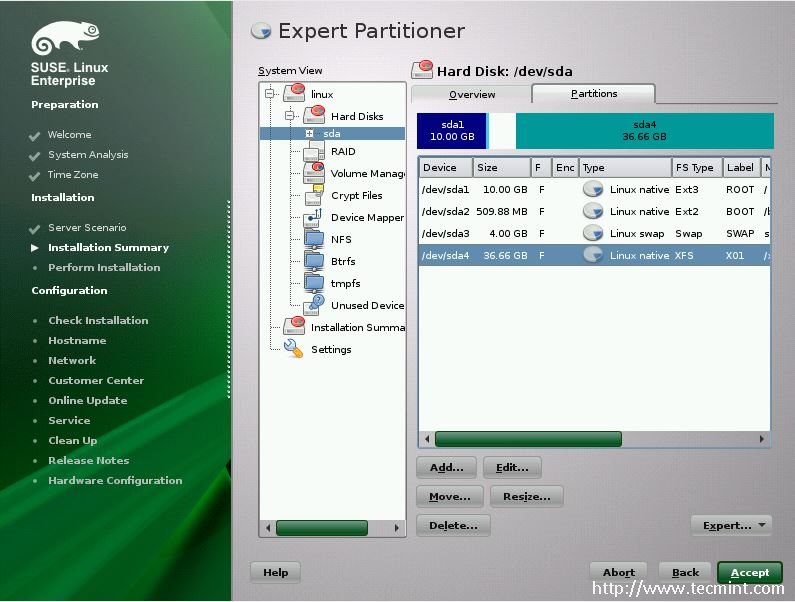Viewport: 795px width, 602px height.
Task: Select the /dev/sda2 row
Action: pos(594,211)
